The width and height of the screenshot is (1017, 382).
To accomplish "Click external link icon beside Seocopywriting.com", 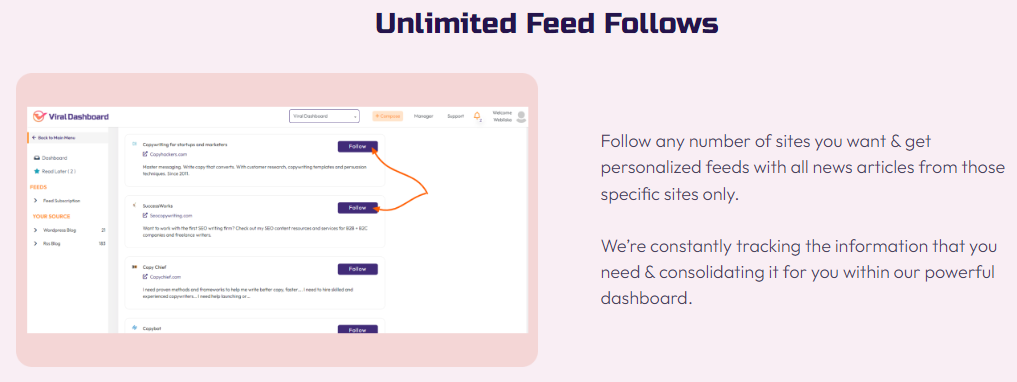I will 145,215.
